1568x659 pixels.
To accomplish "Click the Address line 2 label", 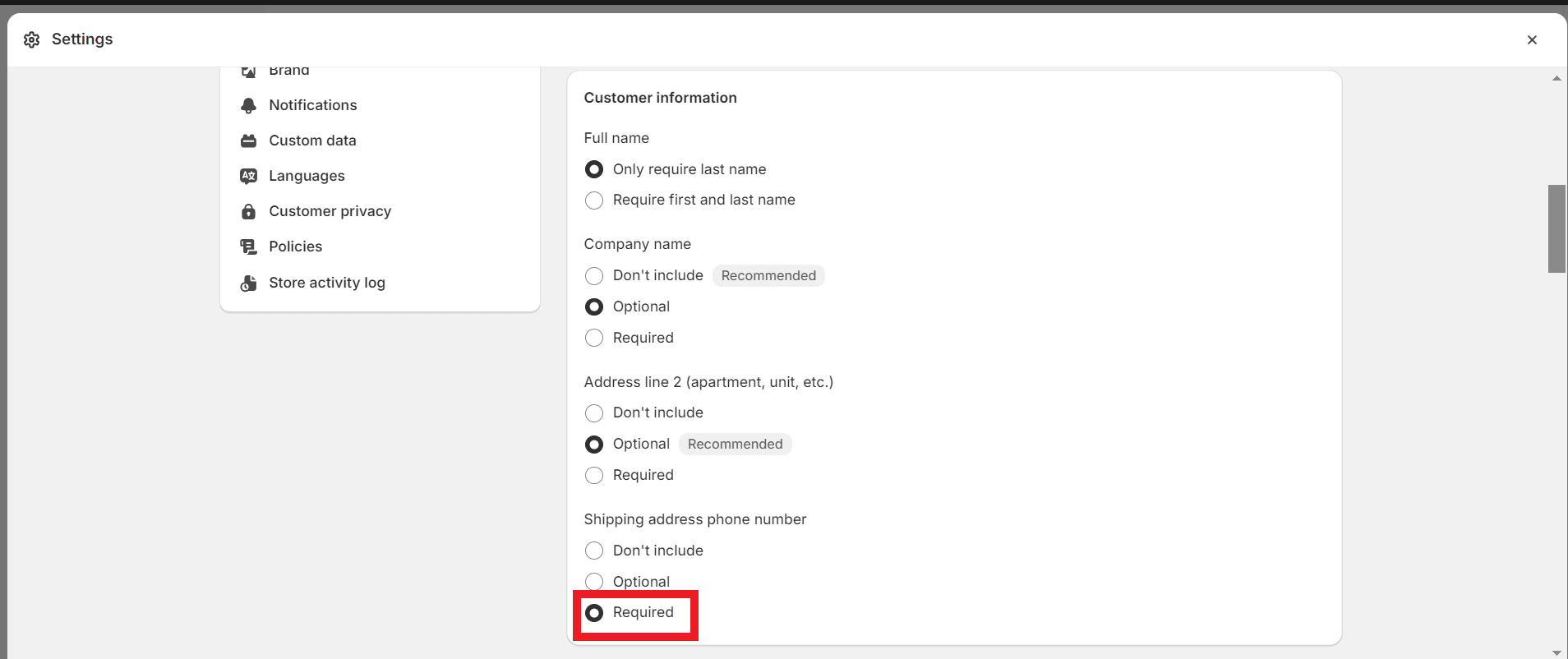I will pos(708,382).
